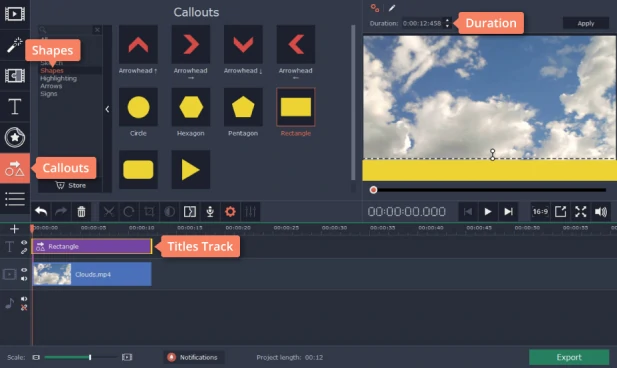Click the trash delete icon in toolbar
Image resolution: width=617 pixels, height=368 pixels.
(x=81, y=212)
